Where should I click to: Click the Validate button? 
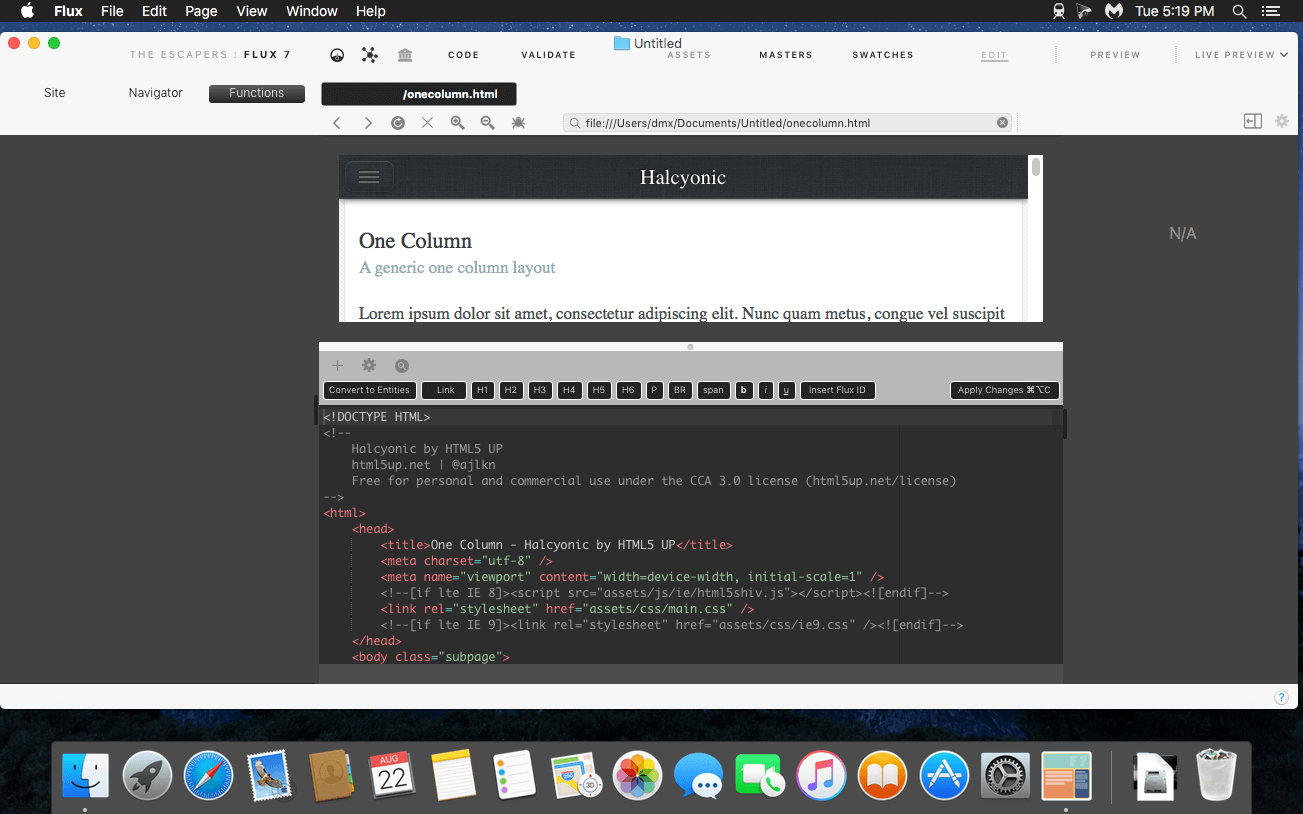(549, 55)
